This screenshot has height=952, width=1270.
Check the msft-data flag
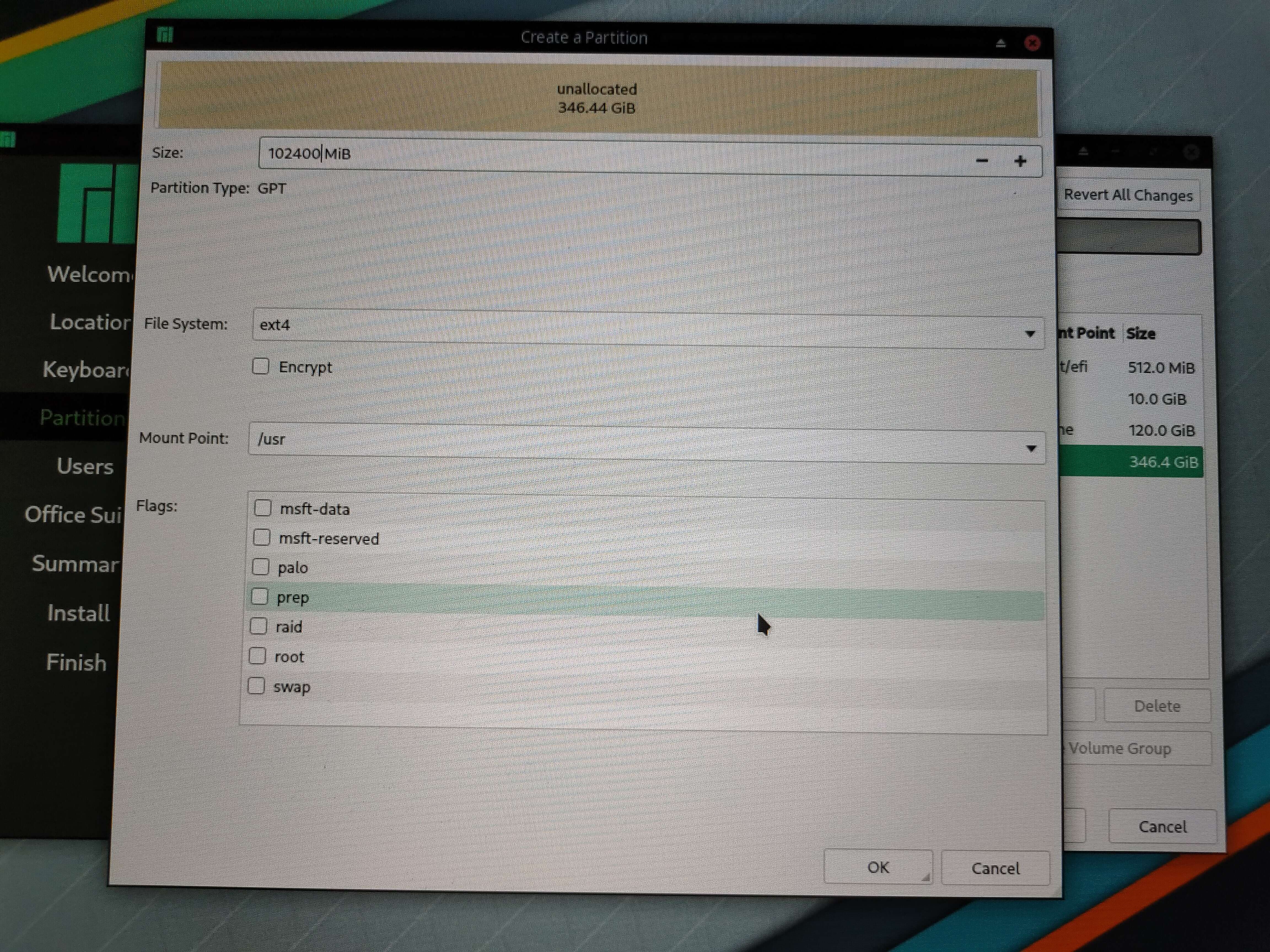[x=263, y=508]
